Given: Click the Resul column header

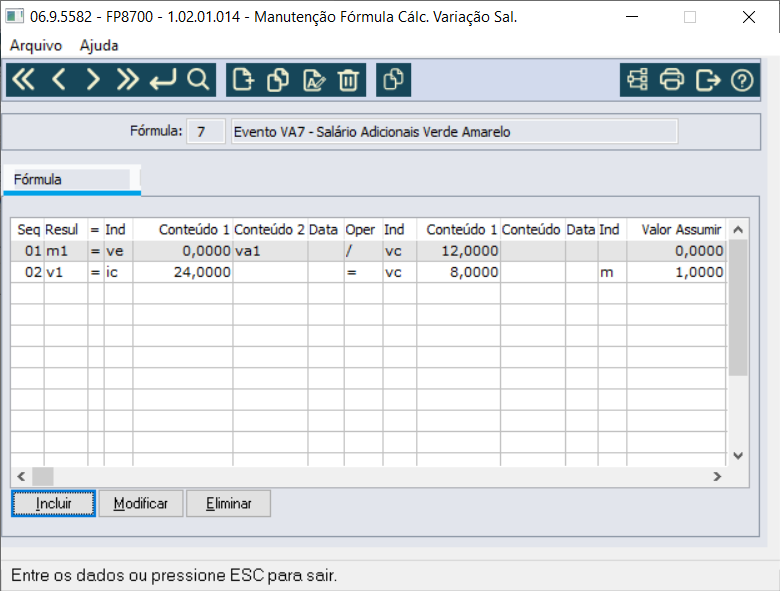Looking at the screenshot, I should [66, 229].
